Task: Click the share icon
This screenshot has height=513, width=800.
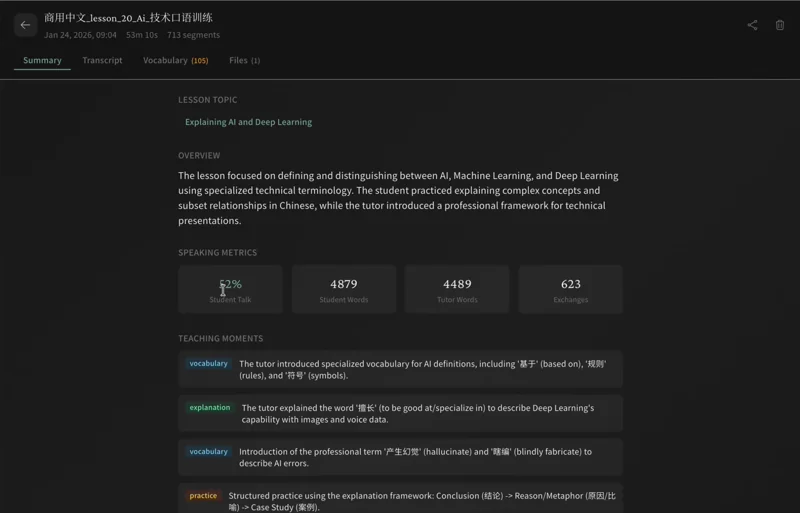Action: coord(752,25)
